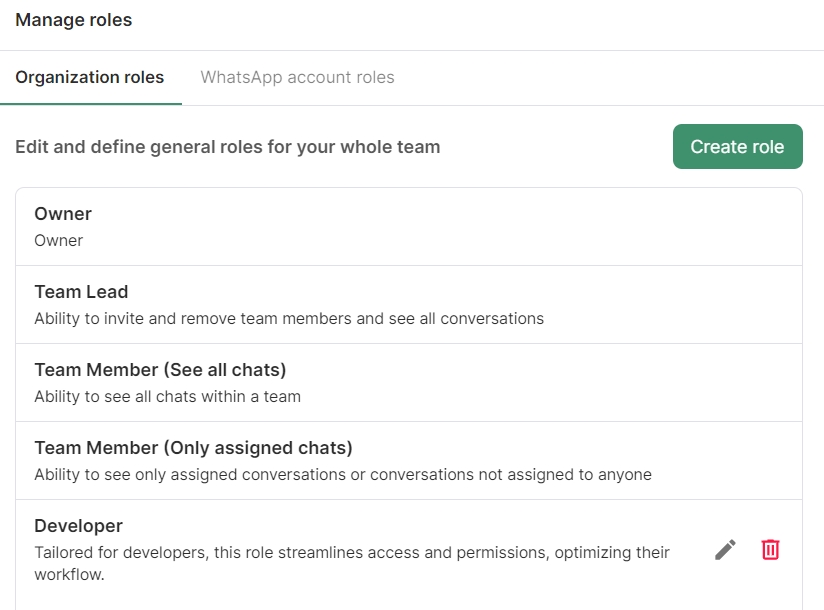The width and height of the screenshot is (824, 610).
Task: Edit the Developer role with pencil icon
Action: pos(725,549)
